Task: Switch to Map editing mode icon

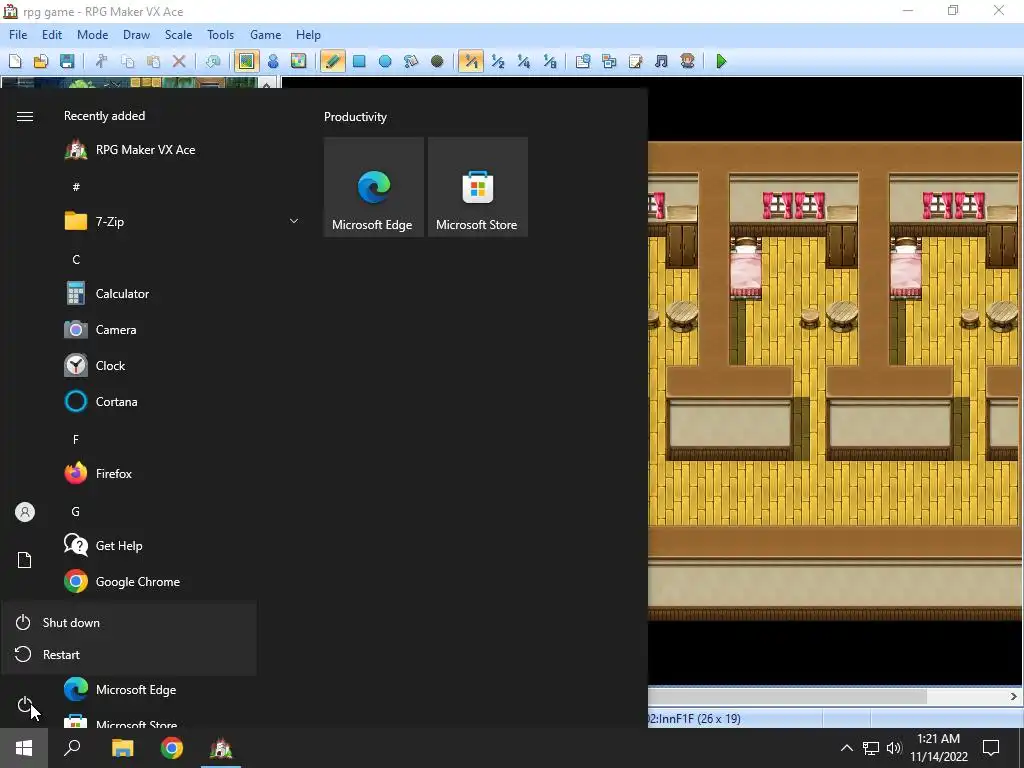Action: click(x=246, y=61)
